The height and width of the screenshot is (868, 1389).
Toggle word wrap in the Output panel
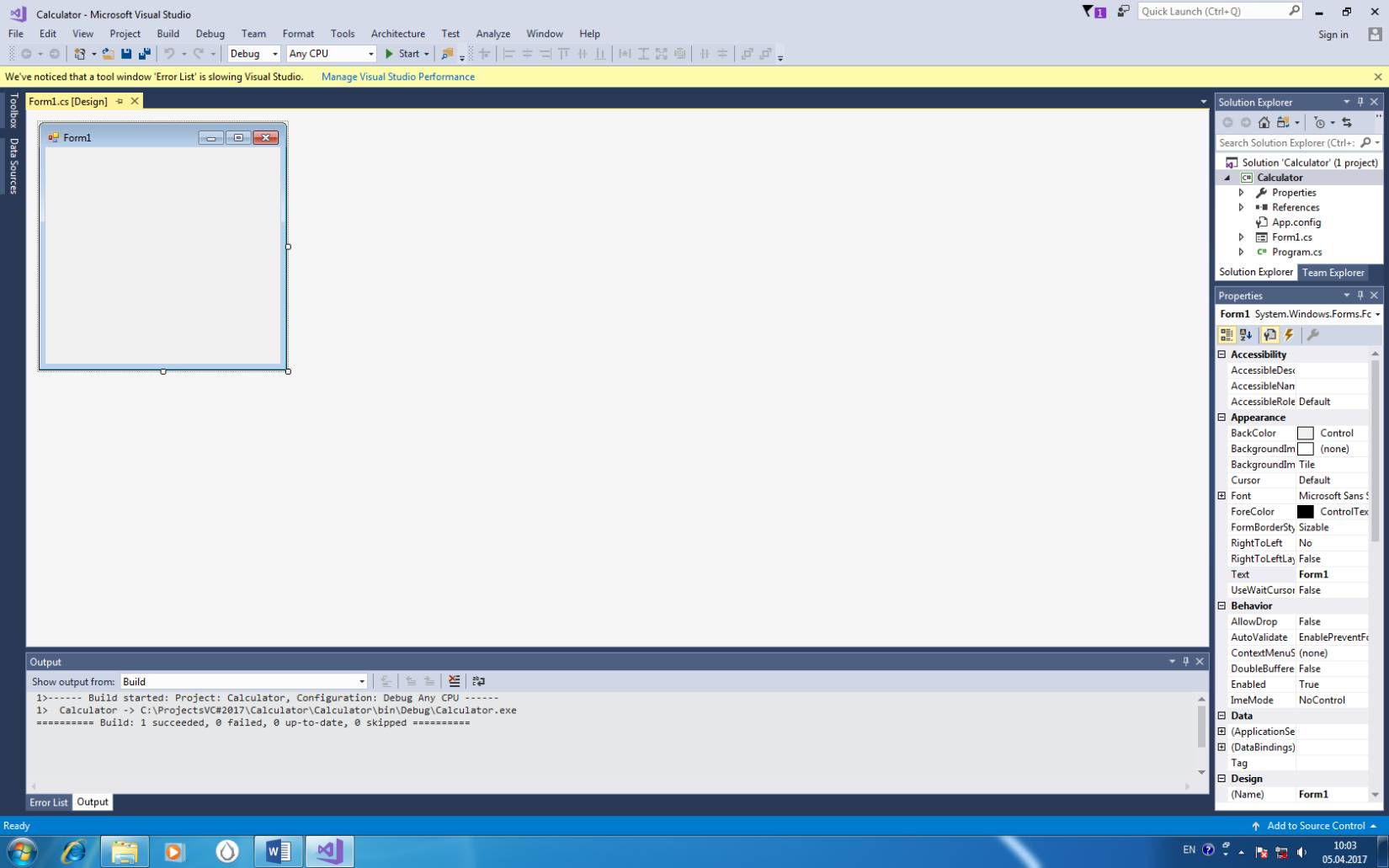[x=478, y=681]
